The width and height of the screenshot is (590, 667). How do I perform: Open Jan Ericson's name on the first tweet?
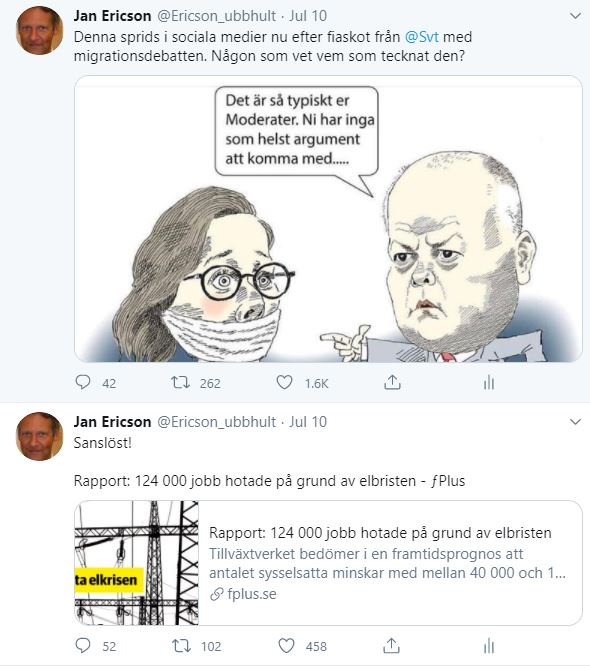coord(112,16)
